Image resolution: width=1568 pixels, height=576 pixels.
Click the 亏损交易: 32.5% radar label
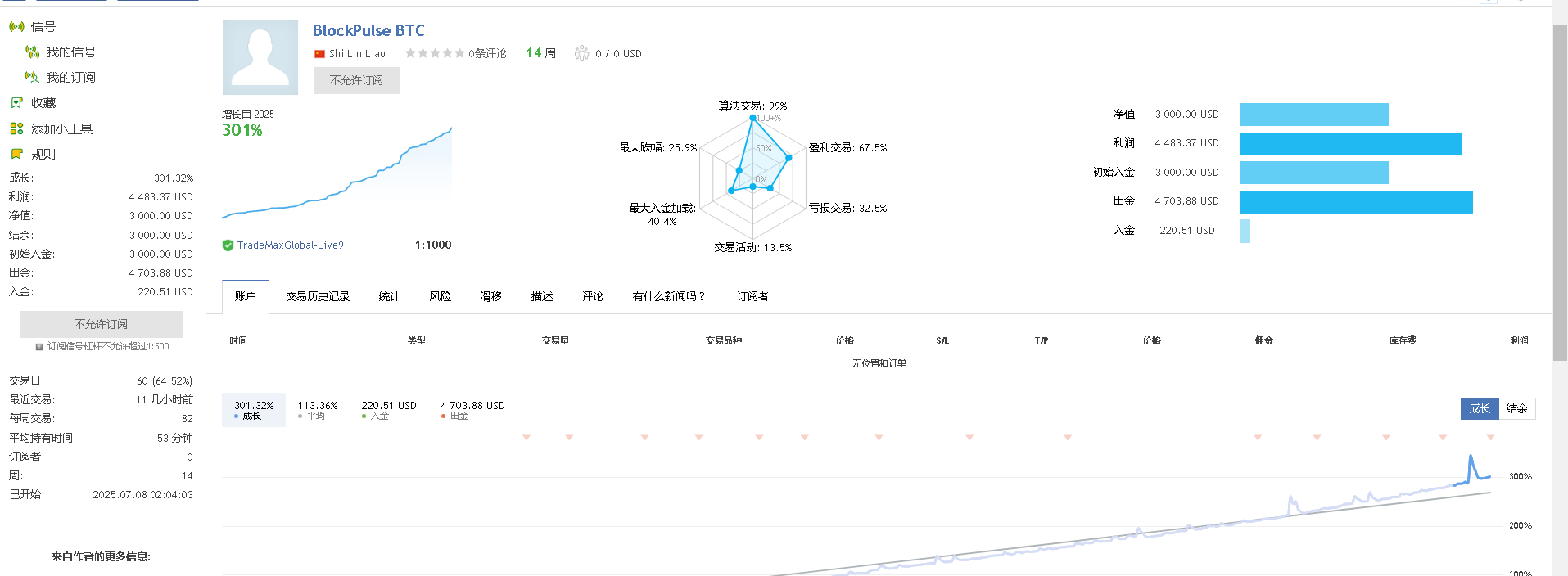847,209
